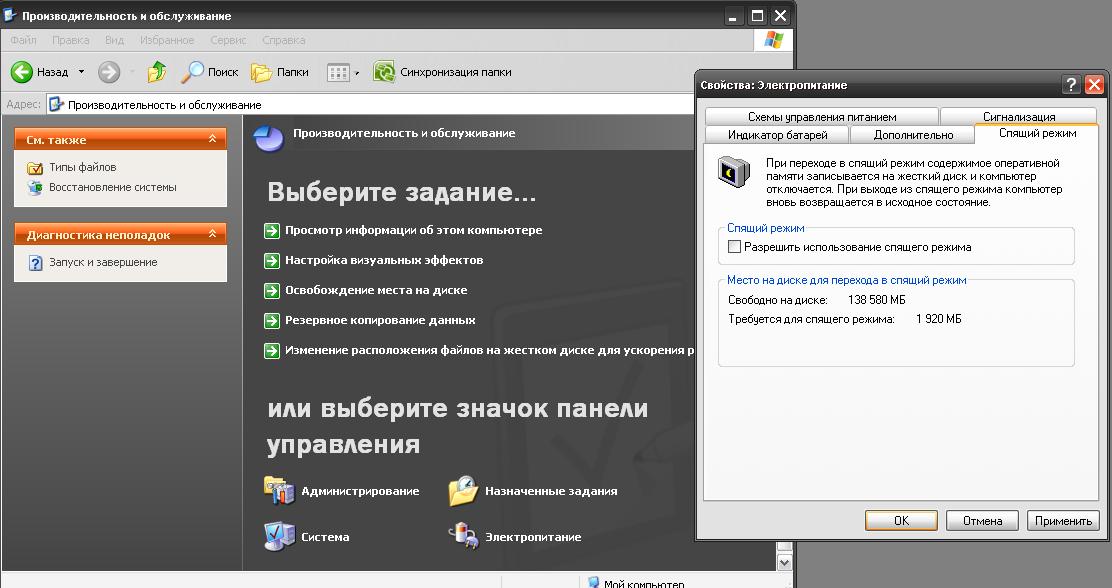
Task: Click the Up folder icon
Action: 157,72
